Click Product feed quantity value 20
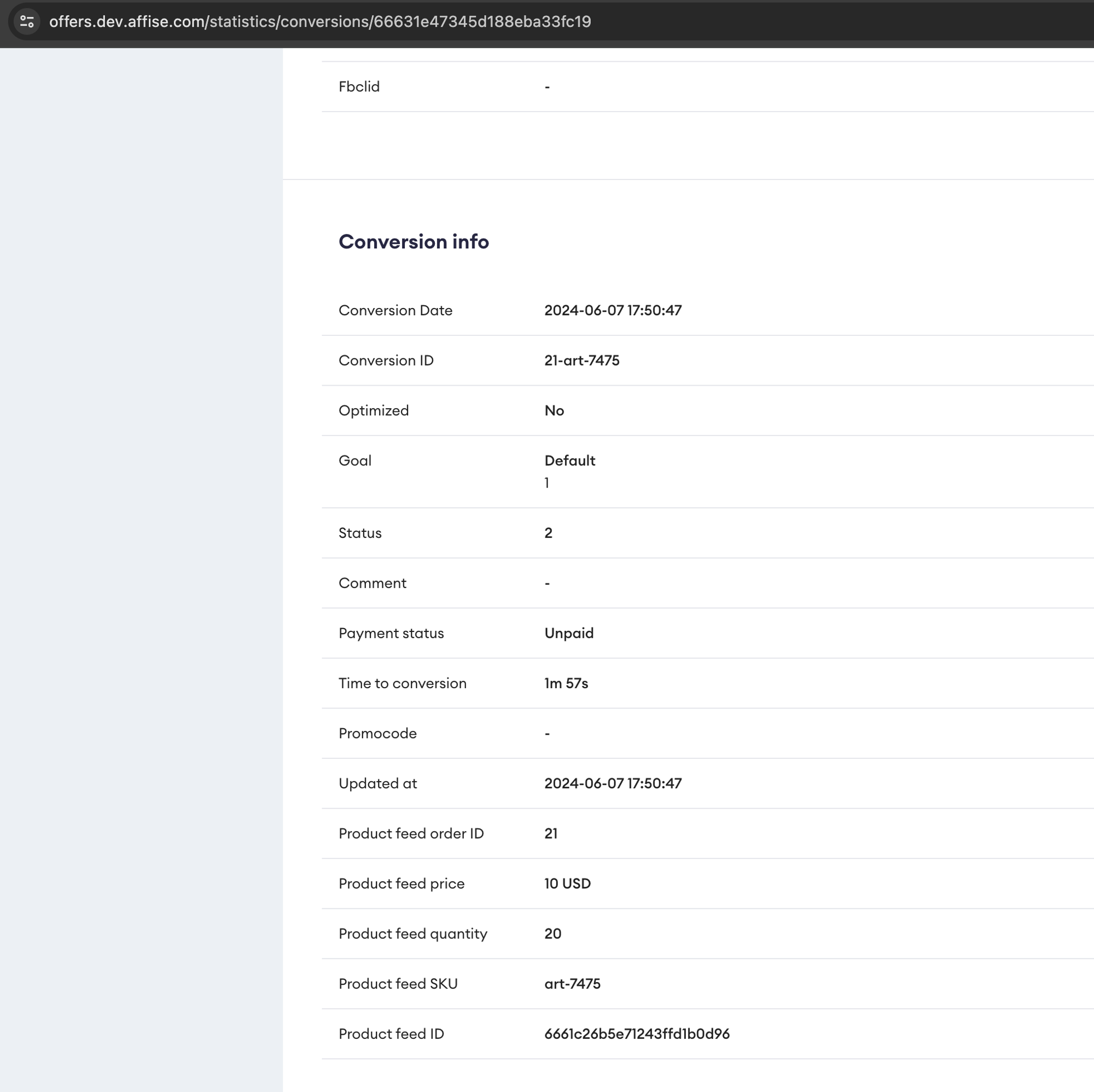 point(552,933)
